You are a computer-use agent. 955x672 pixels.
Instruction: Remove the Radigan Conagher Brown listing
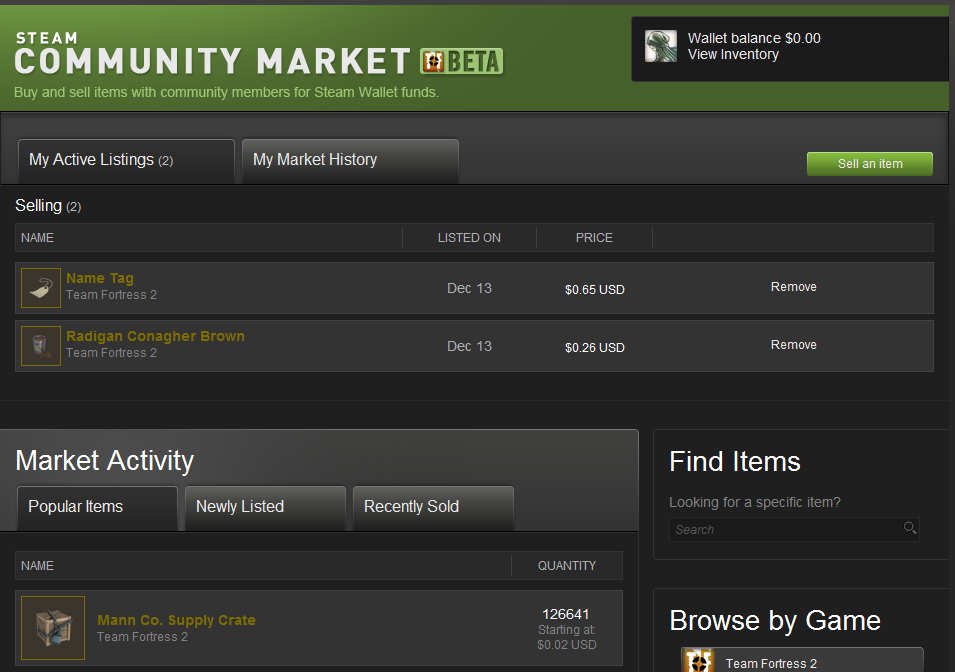coord(793,345)
